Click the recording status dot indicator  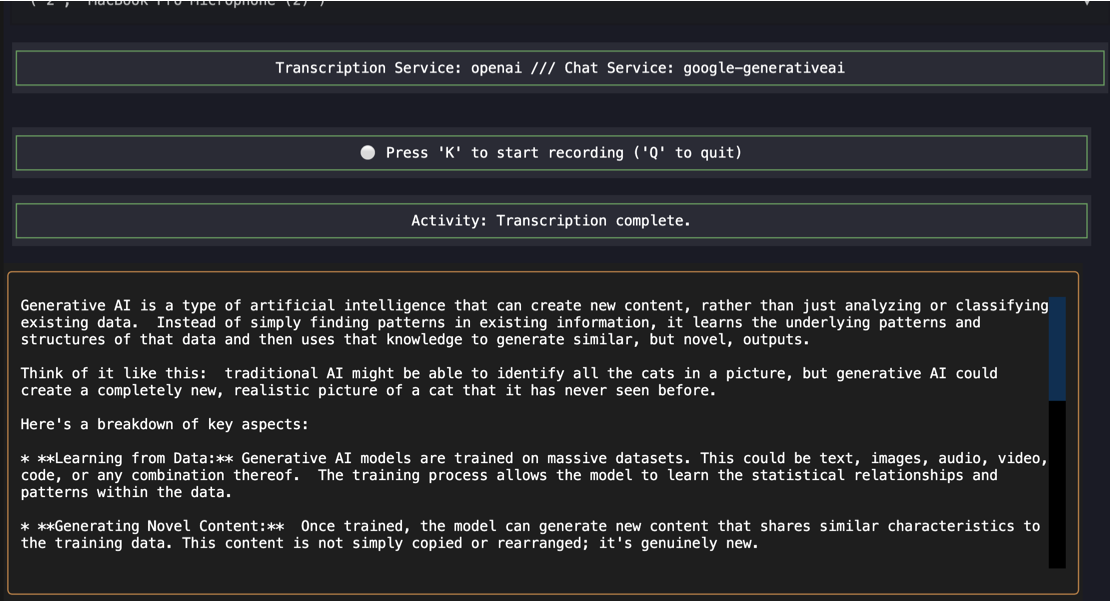point(367,152)
